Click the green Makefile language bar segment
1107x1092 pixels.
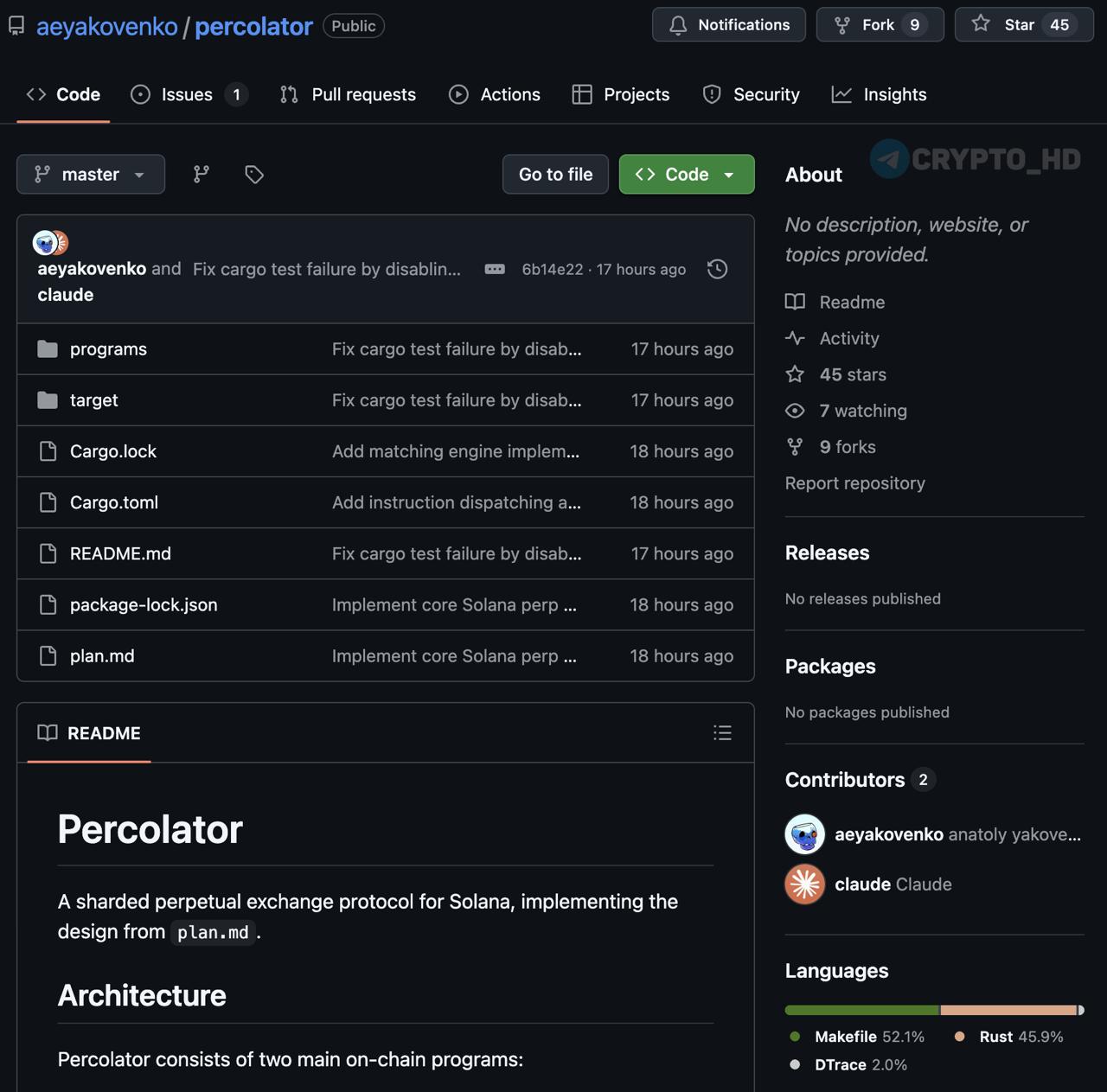861,1010
